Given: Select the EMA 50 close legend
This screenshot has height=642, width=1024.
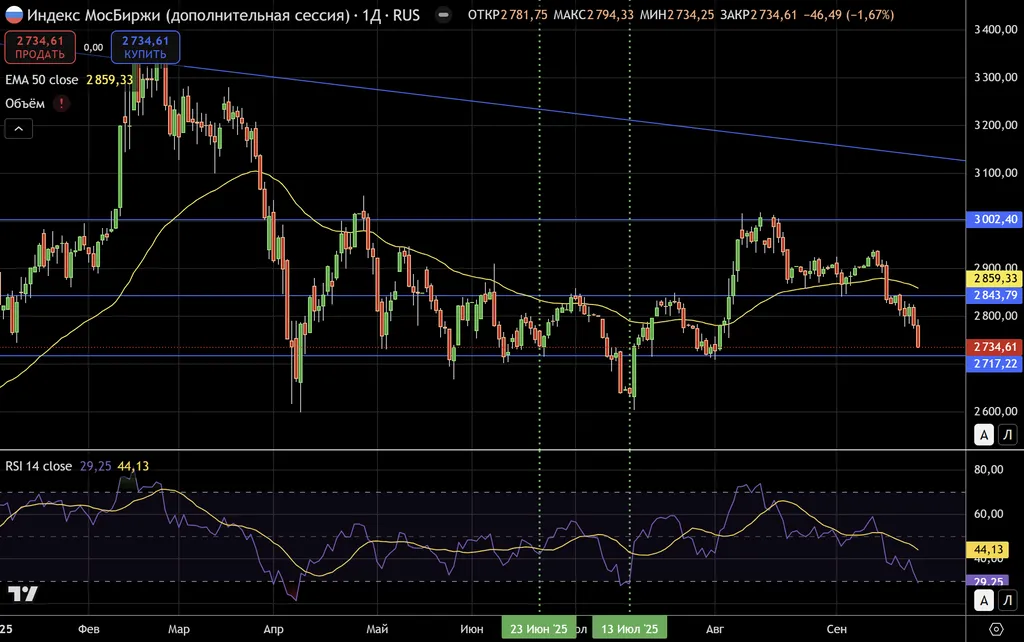Looking at the screenshot, I should (x=42, y=80).
